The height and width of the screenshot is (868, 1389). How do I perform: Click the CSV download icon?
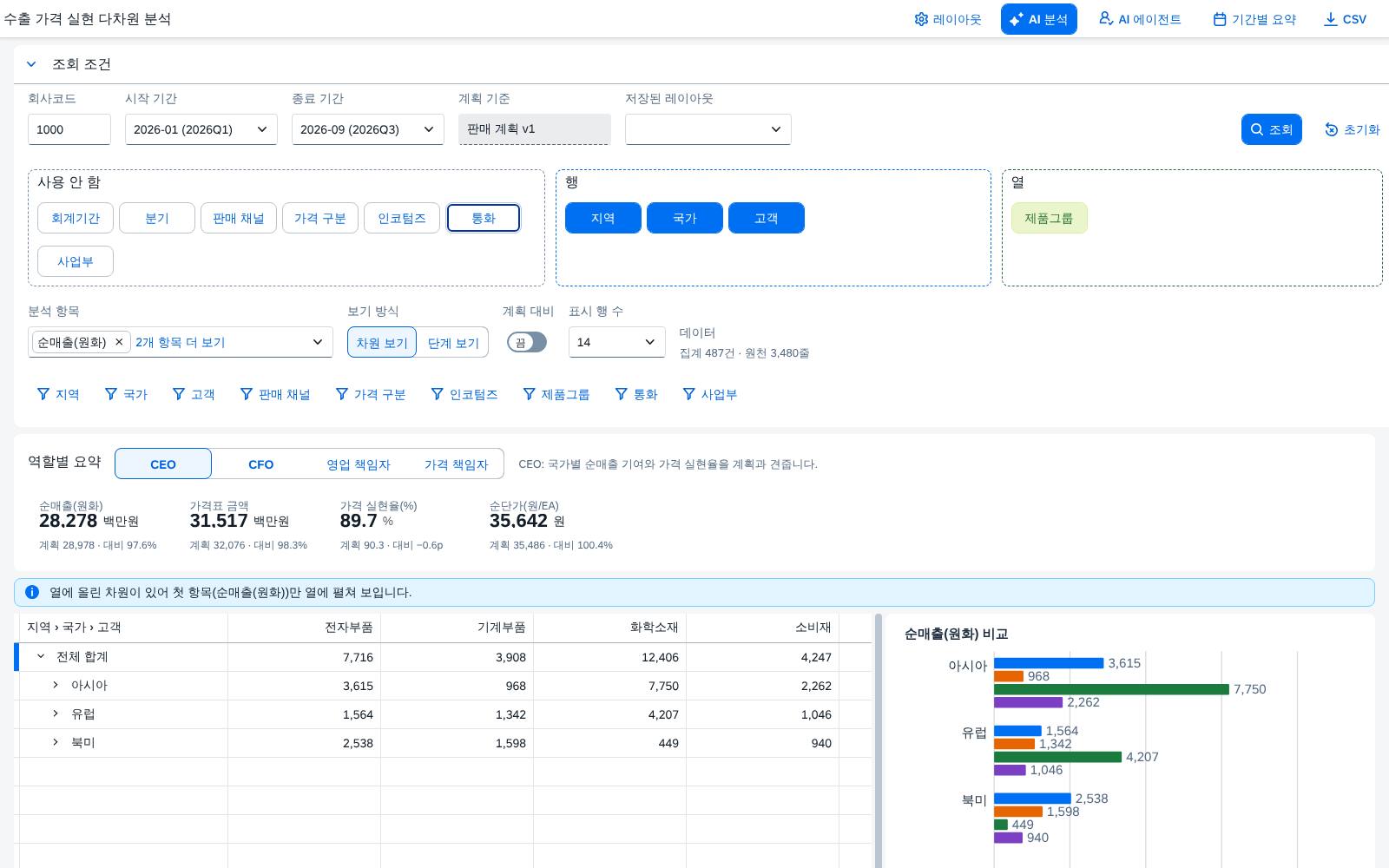(x=1330, y=19)
